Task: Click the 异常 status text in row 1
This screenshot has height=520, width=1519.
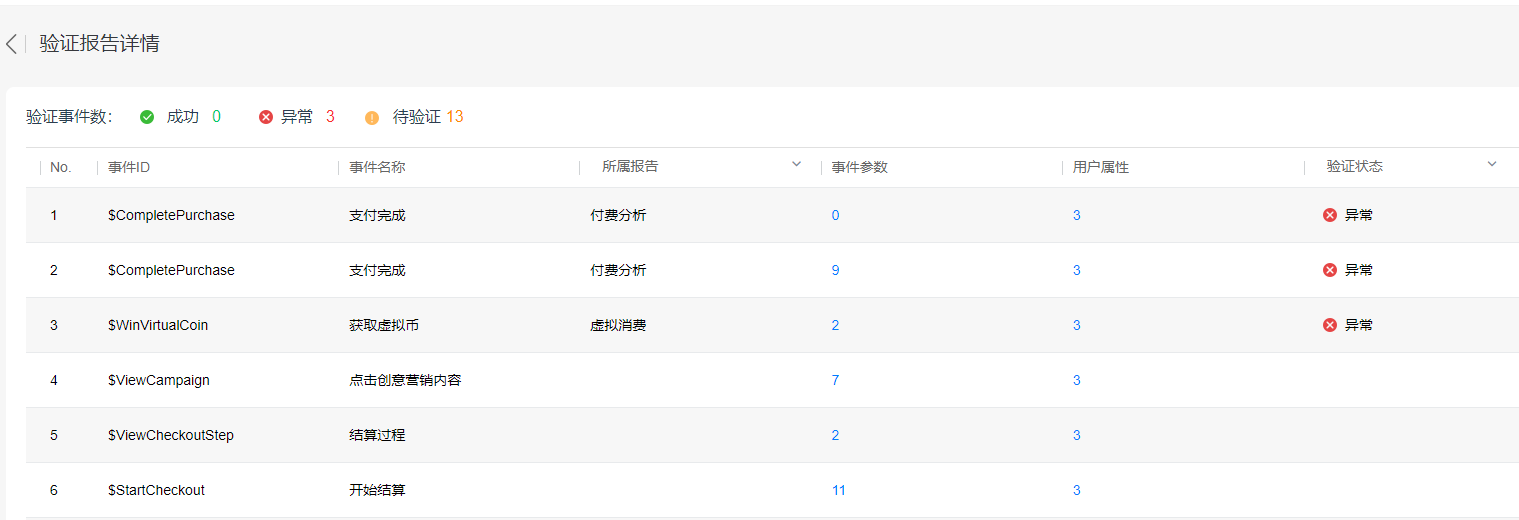Action: tap(1358, 215)
